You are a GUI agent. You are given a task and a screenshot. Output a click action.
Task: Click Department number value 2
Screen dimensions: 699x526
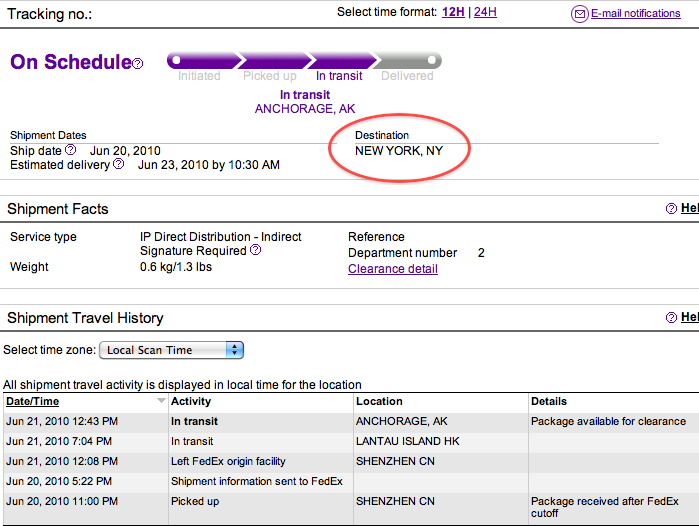[481, 253]
